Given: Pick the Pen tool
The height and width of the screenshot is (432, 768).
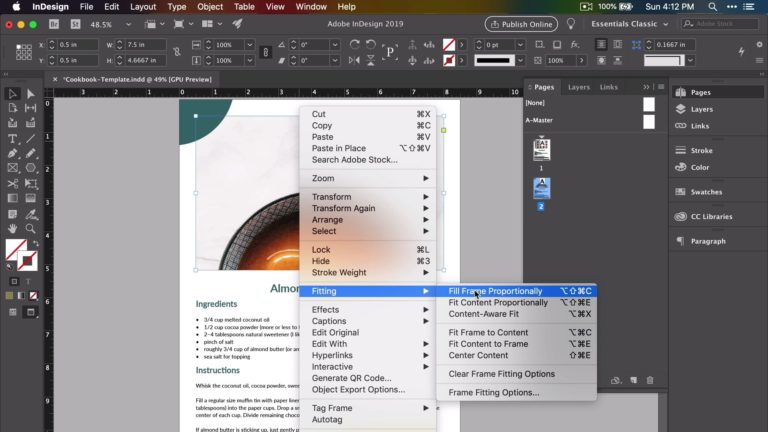Looking at the screenshot, I should (12, 153).
